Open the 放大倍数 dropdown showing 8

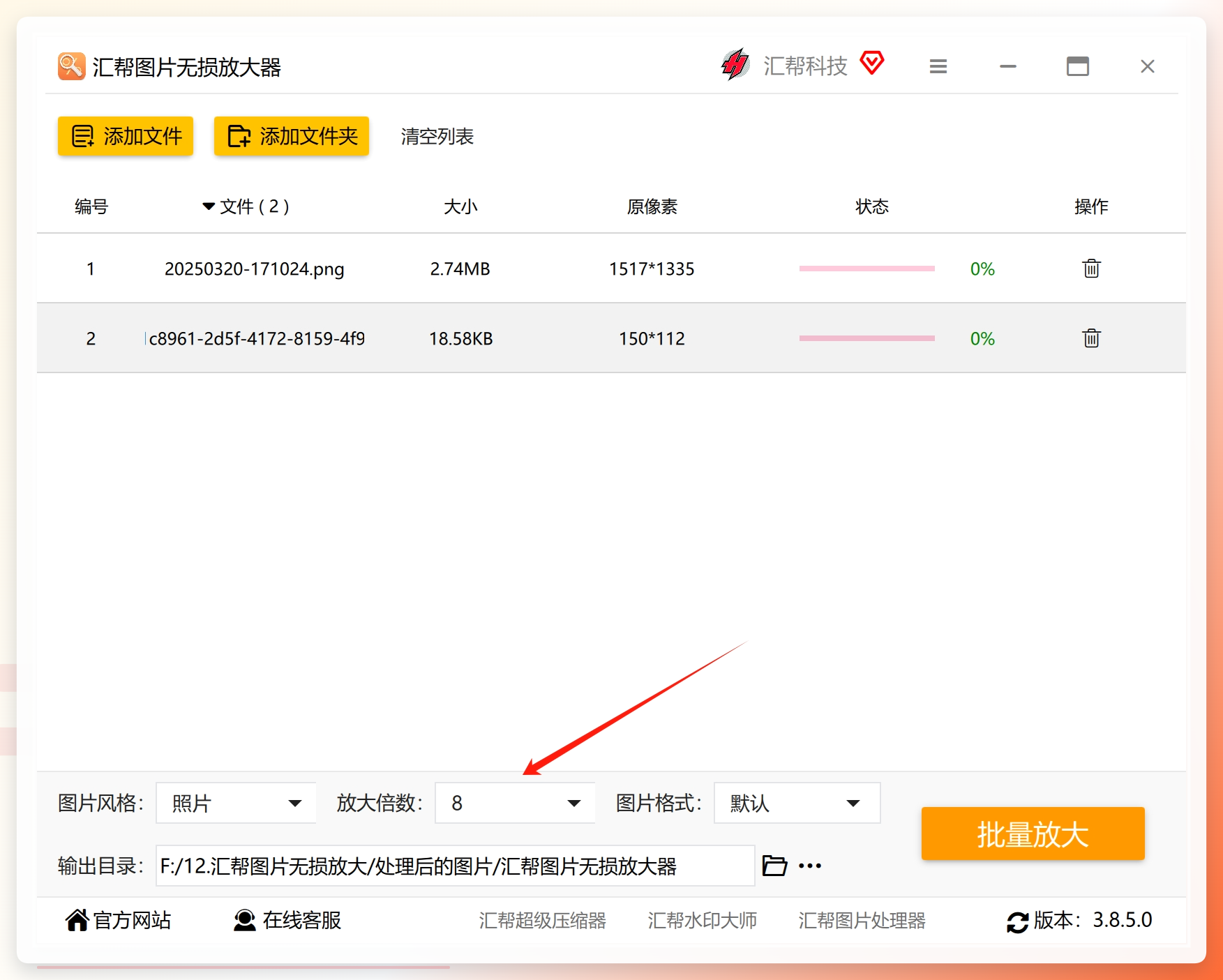coord(515,803)
